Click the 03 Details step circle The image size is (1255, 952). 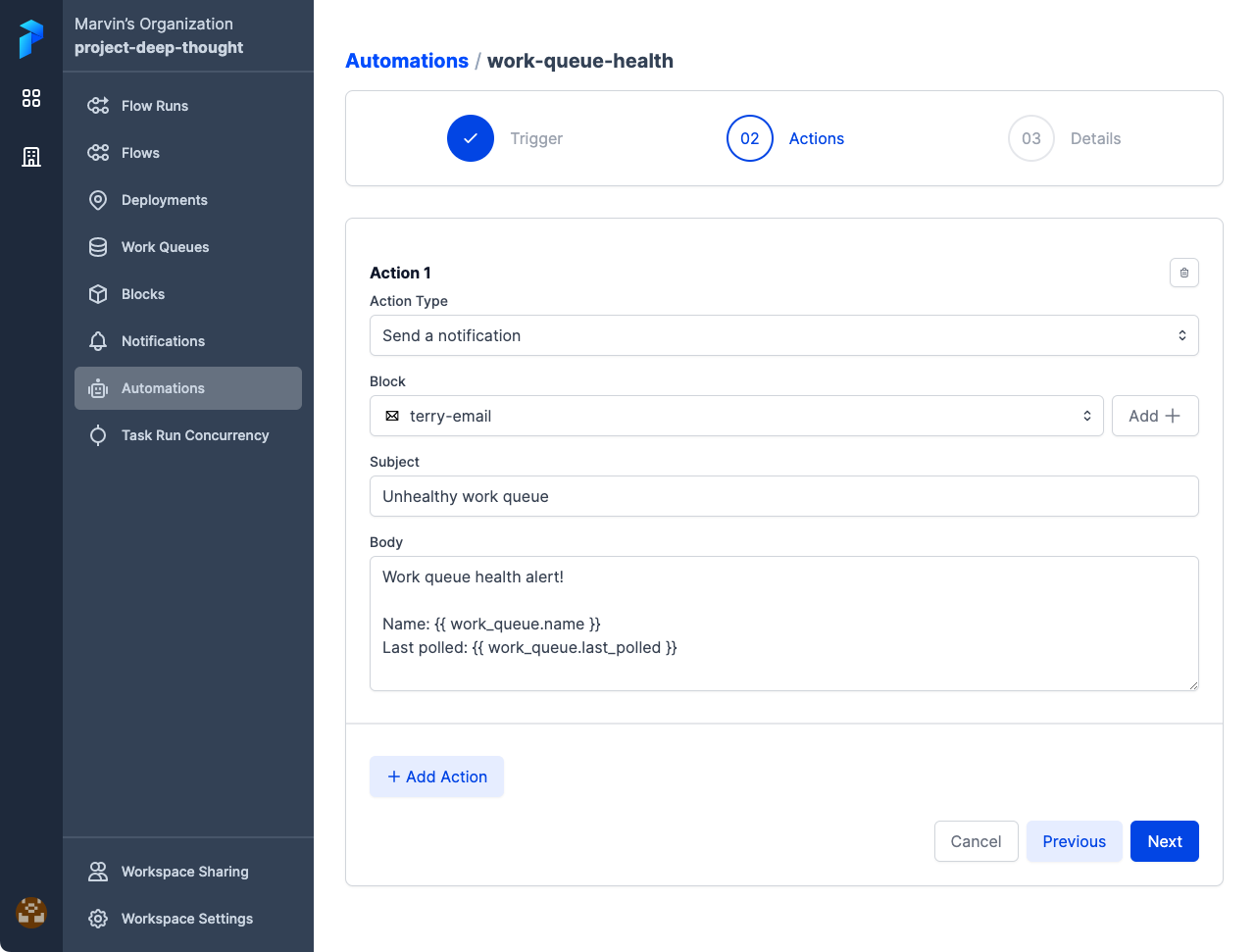[x=1031, y=138]
